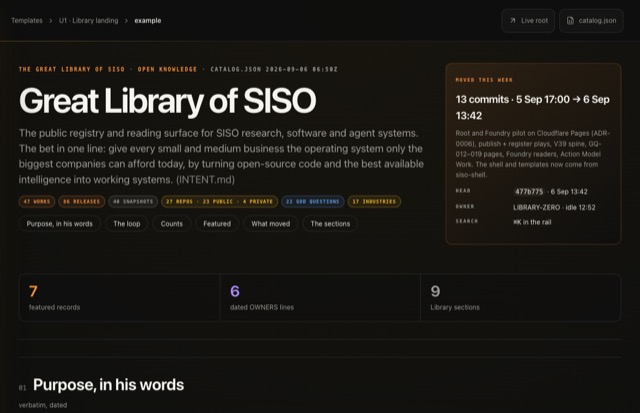Click the 13 commits heading

[533, 107]
